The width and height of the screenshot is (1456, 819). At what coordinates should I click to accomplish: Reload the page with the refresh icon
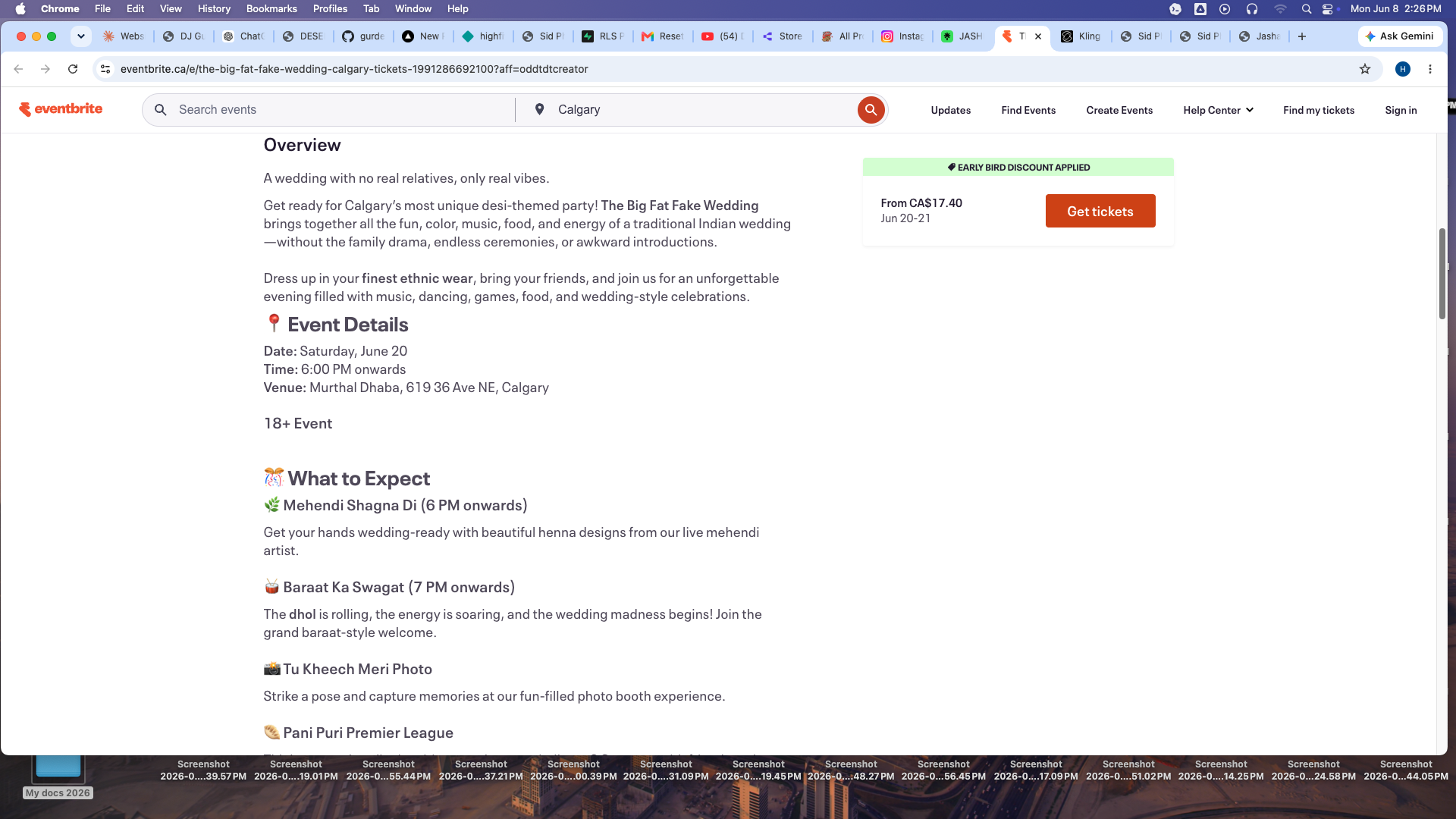coord(73,69)
